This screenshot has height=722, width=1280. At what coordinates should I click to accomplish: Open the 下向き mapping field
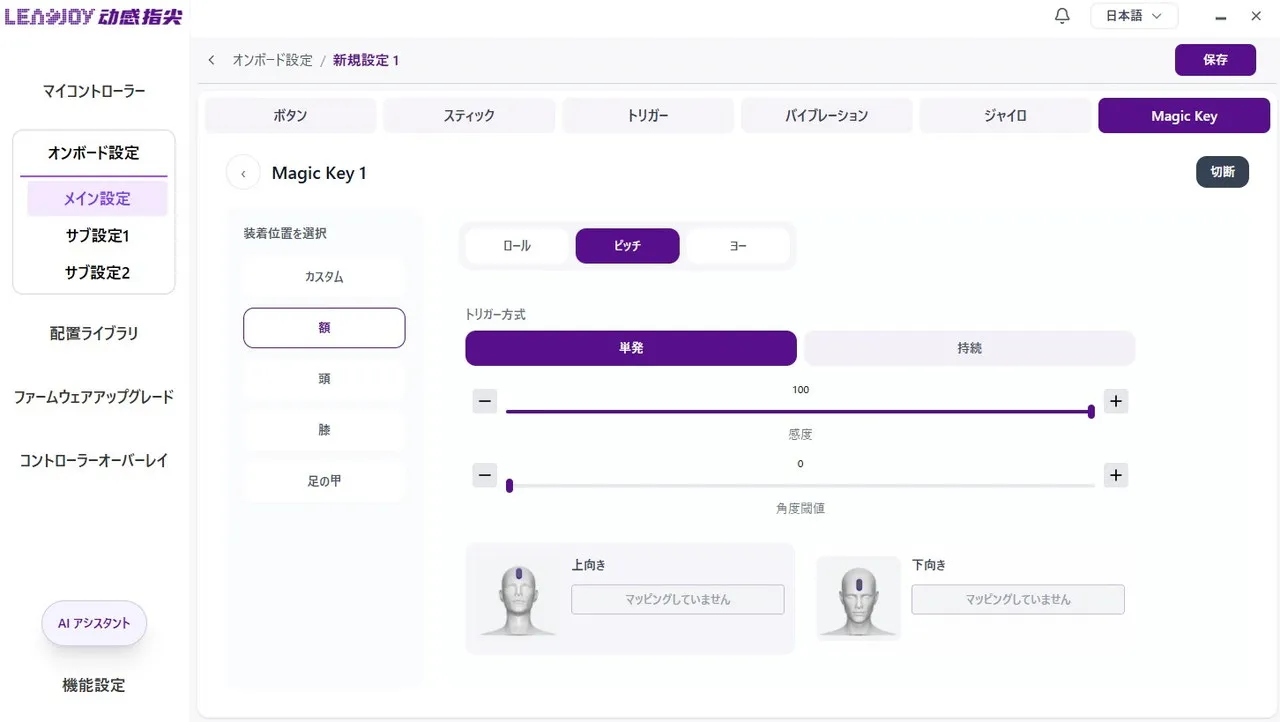[x=1017, y=599]
